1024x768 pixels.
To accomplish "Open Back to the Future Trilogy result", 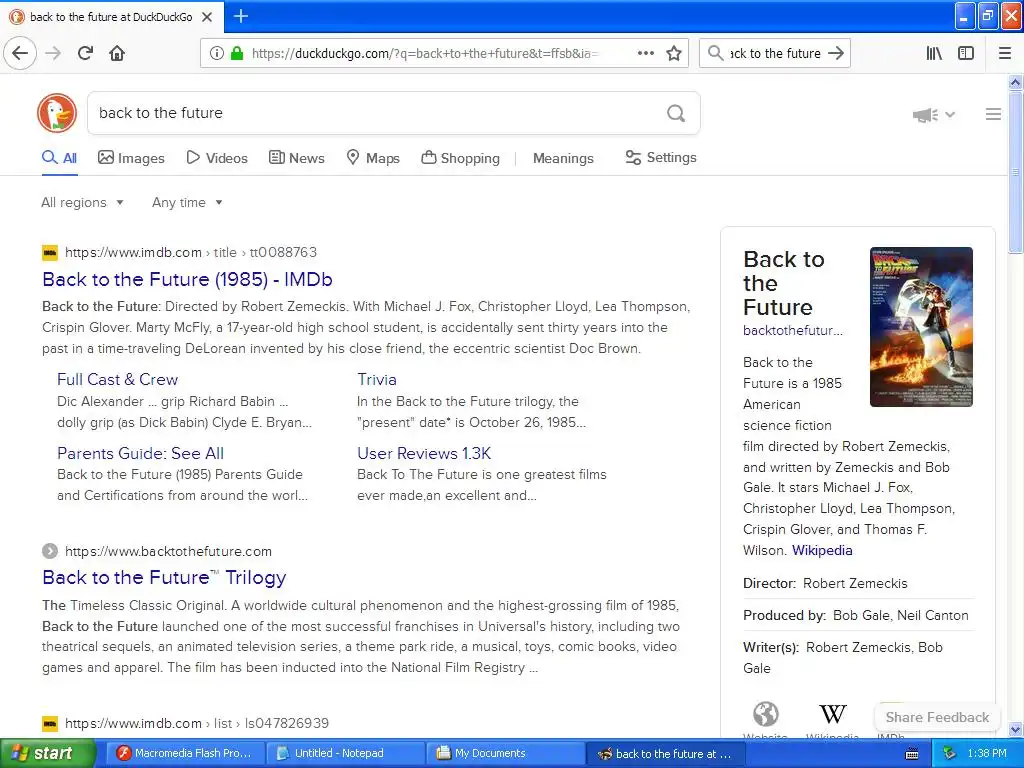I will (x=164, y=578).
